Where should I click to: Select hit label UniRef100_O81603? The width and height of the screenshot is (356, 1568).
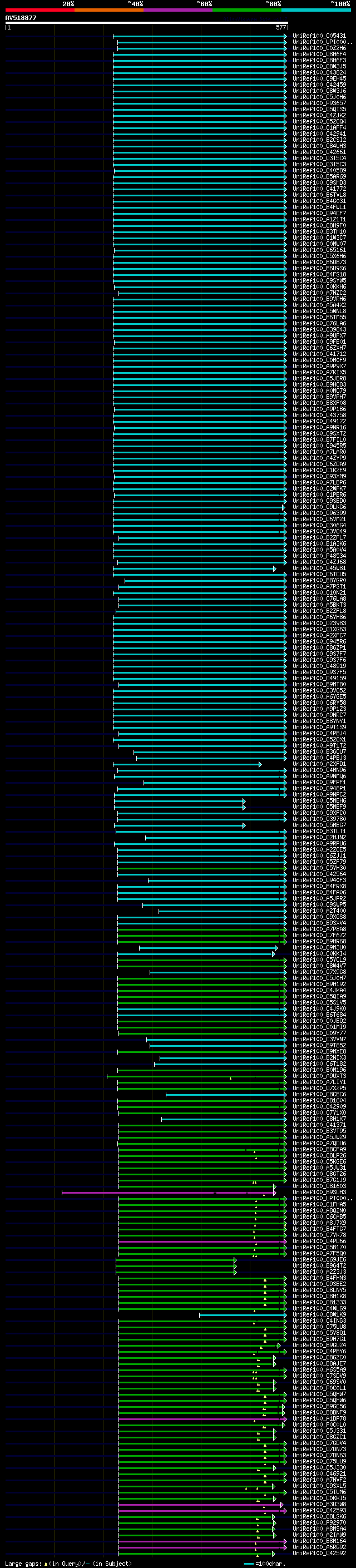tap(319, 1186)
